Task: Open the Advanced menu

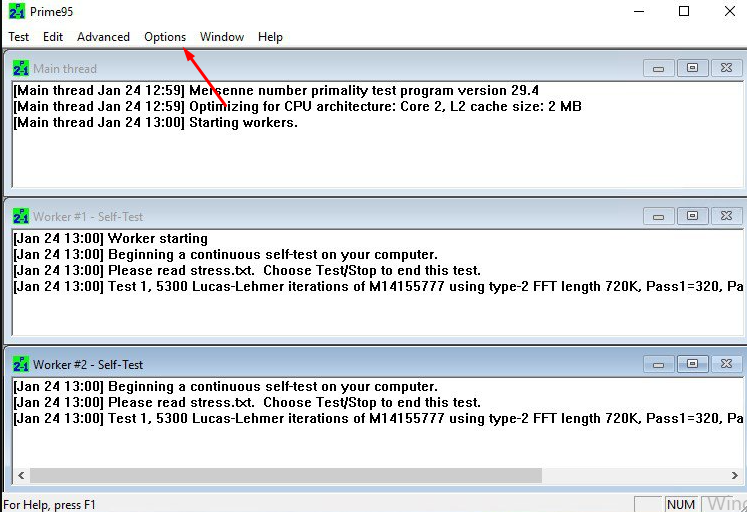Action: tap(103, 37)
